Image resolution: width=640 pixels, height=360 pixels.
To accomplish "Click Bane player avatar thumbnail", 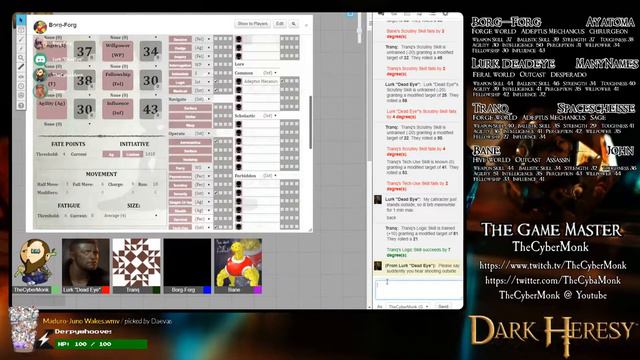I will 238,262.
